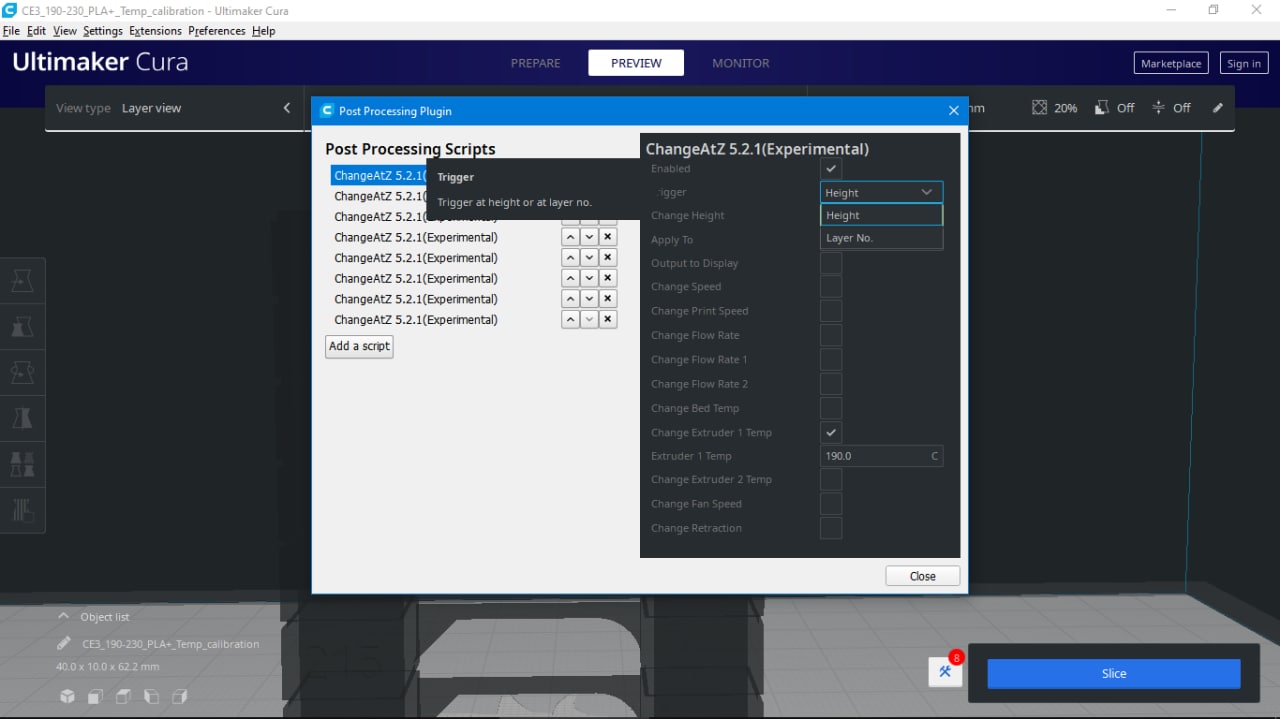Move the fifth ChangeAtZ script up
Screen dimensions: 1280x719
(x=570, y=258)
